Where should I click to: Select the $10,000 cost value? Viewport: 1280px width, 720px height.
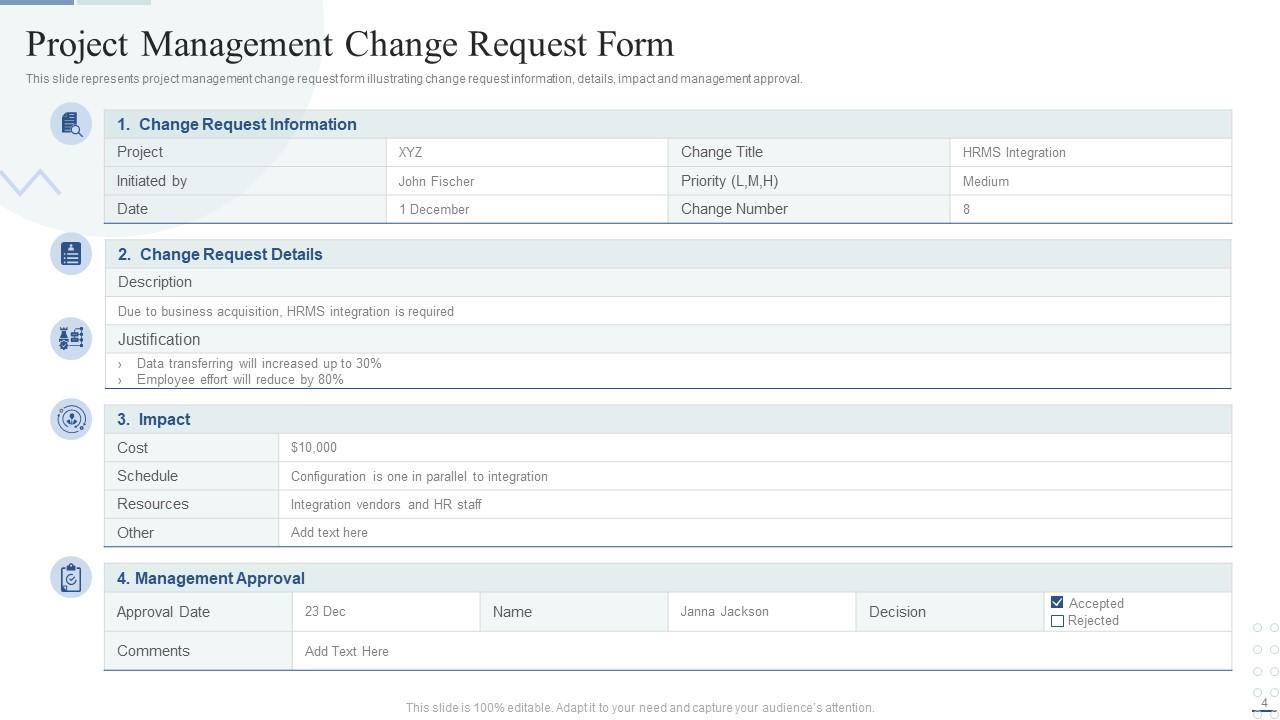(x=313, y=447)
